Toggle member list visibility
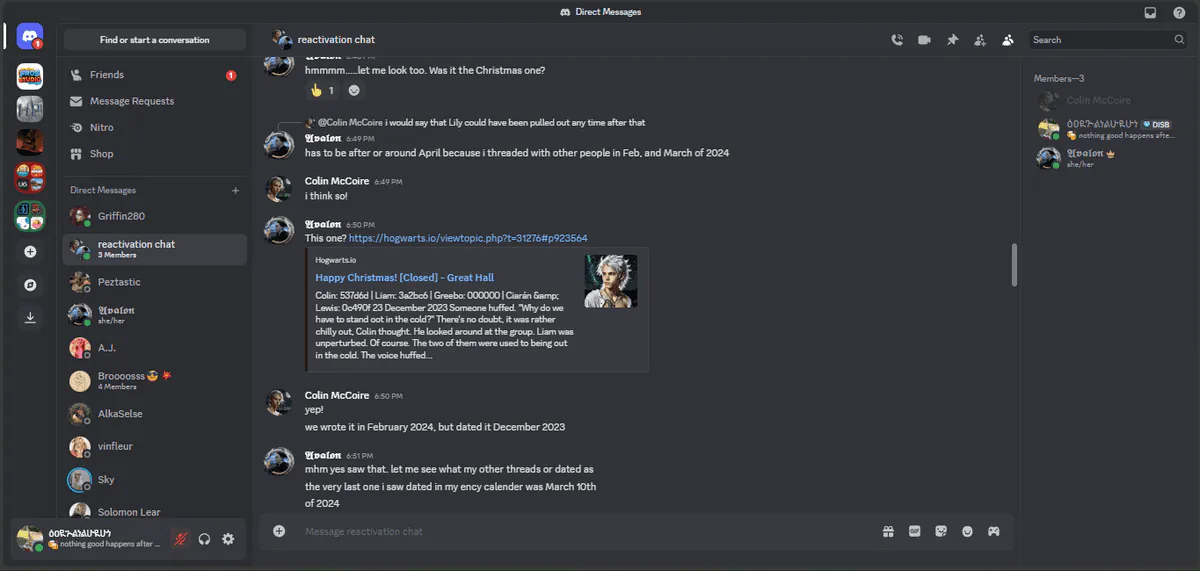 [x=1008, y=40]
